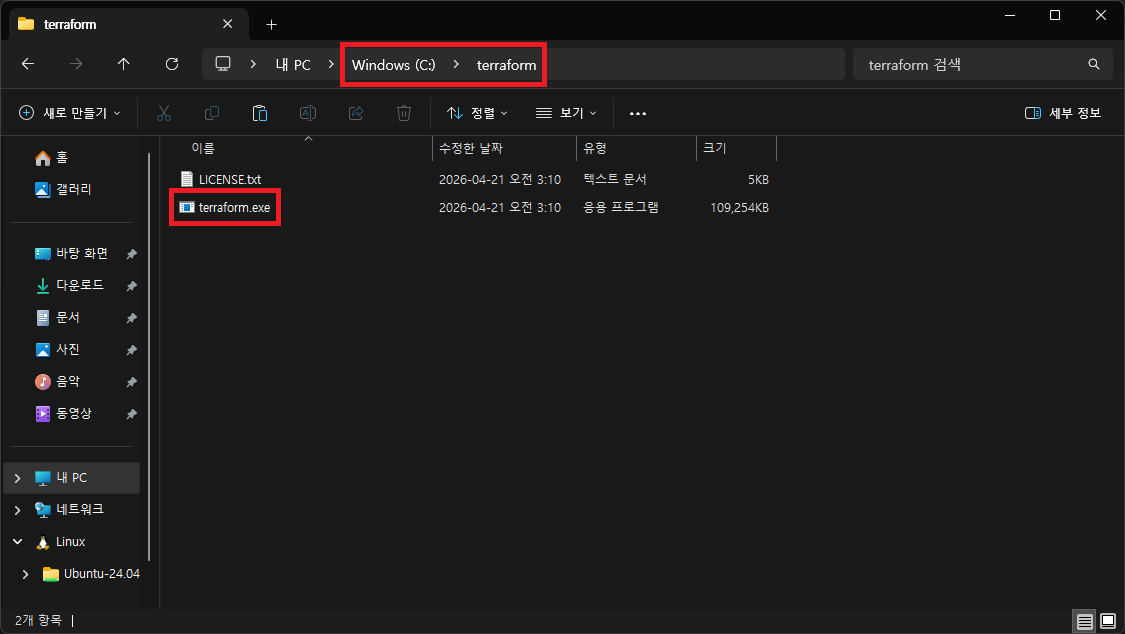Click the Paste clipboard icon

(260, 113)
